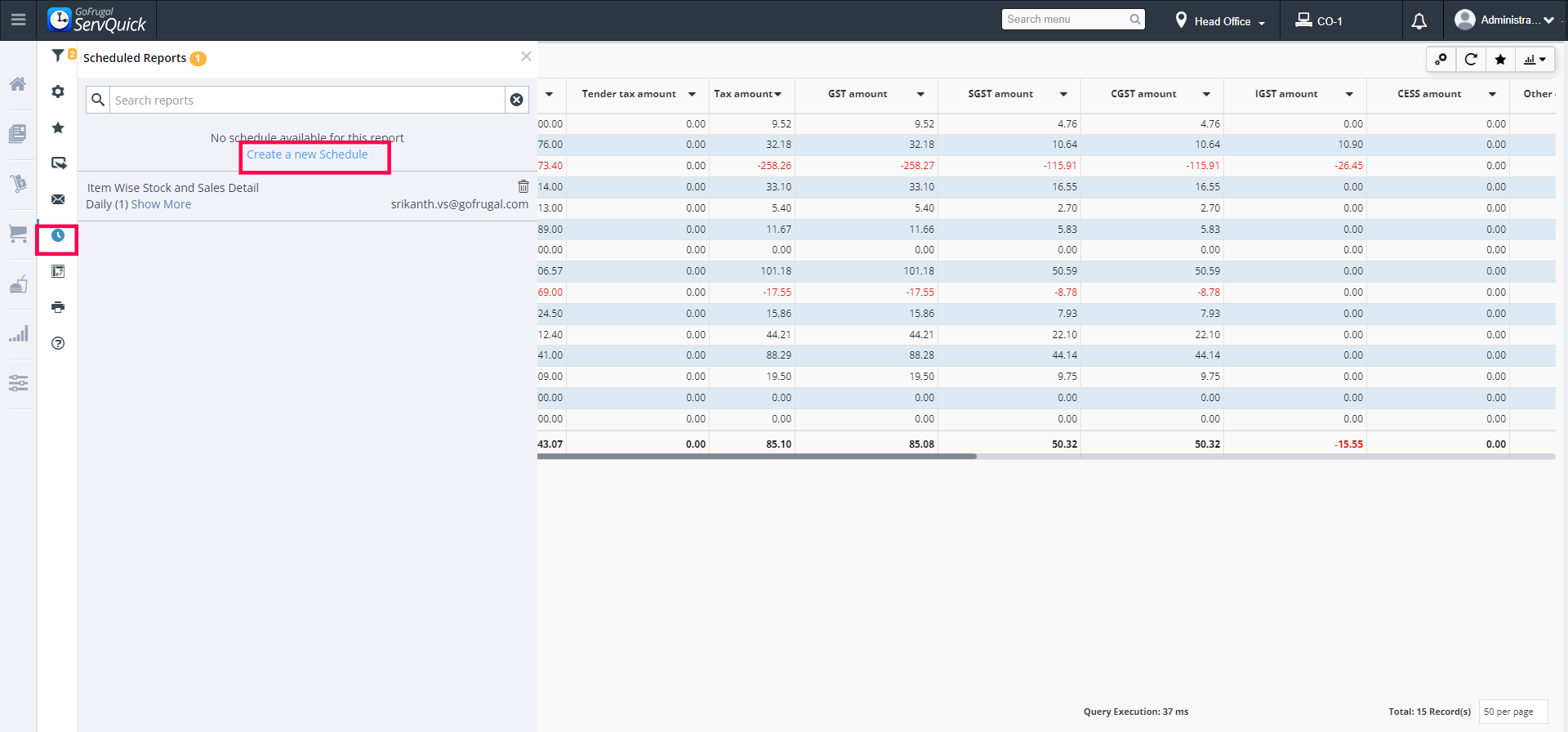Delete the Item Wise Stock schedule

pyautogui.click(x=523, y=186)
